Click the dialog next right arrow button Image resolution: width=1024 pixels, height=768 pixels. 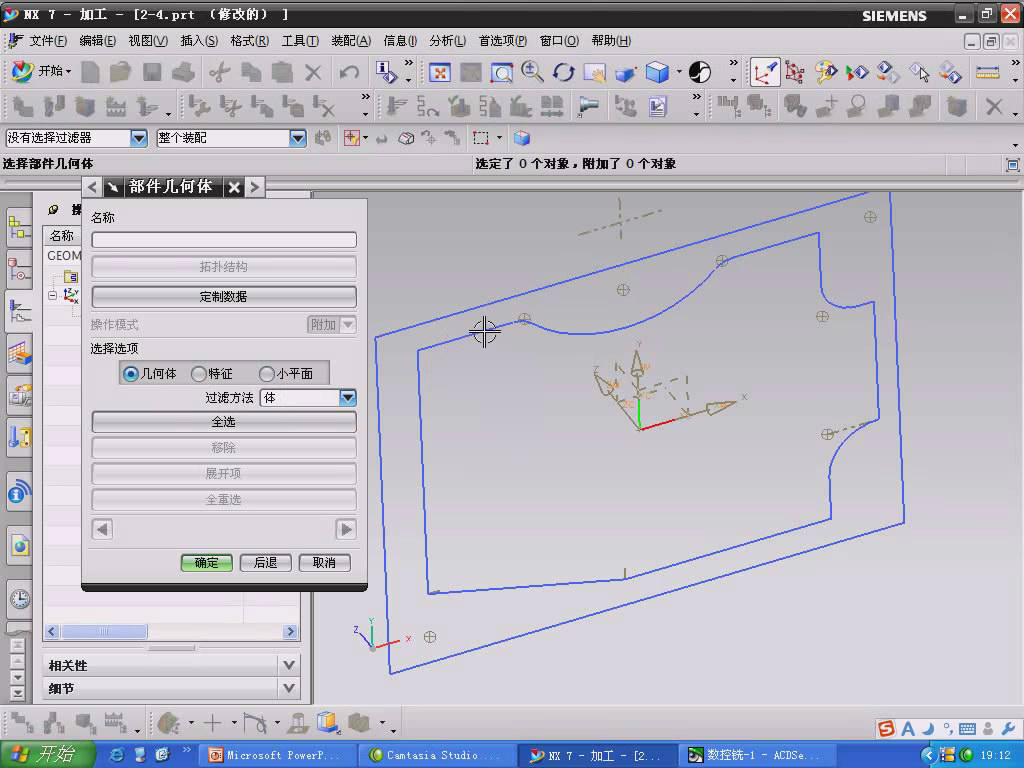tap(346, 529)
